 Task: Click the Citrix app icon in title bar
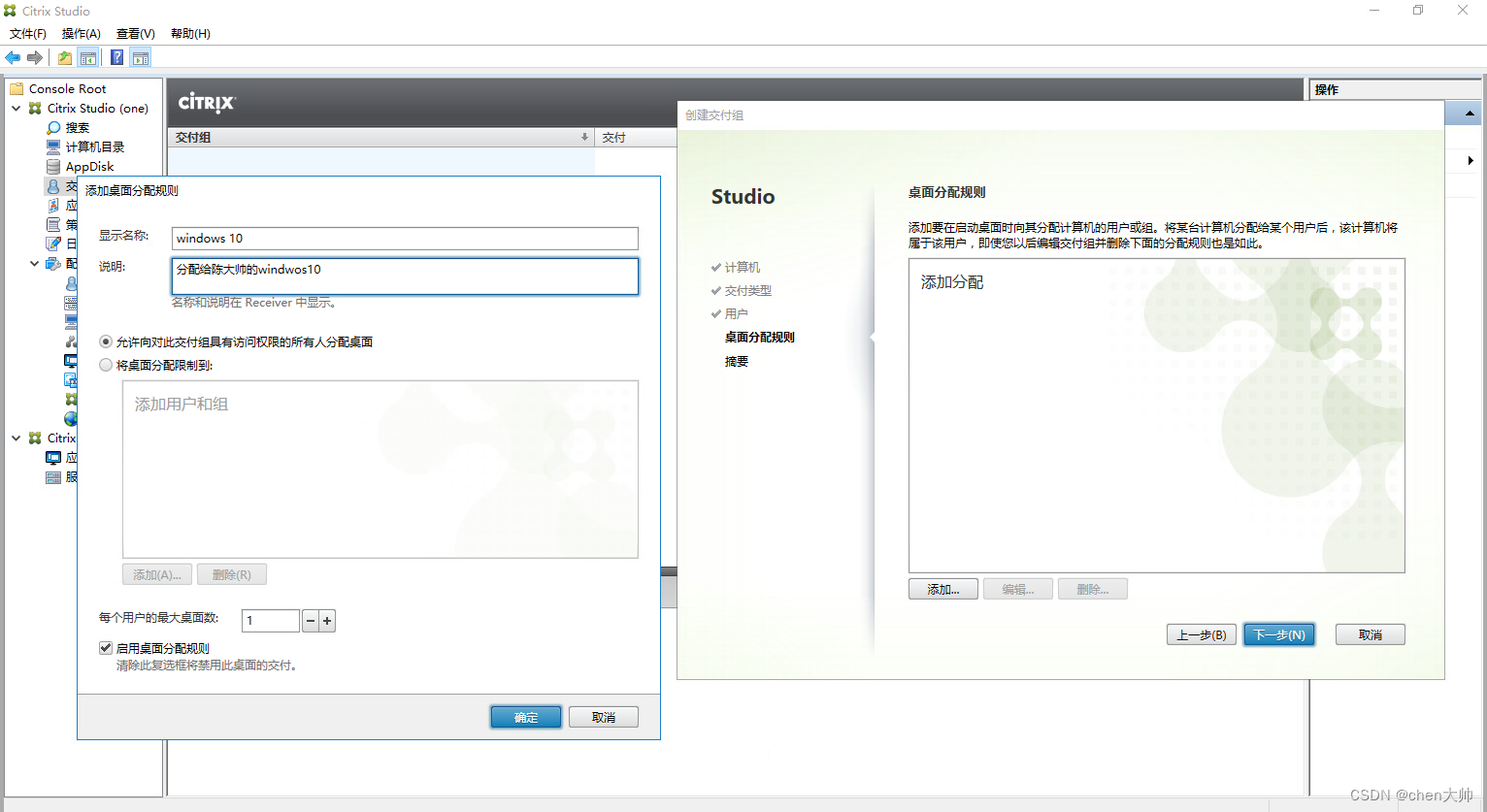point(10,11)
